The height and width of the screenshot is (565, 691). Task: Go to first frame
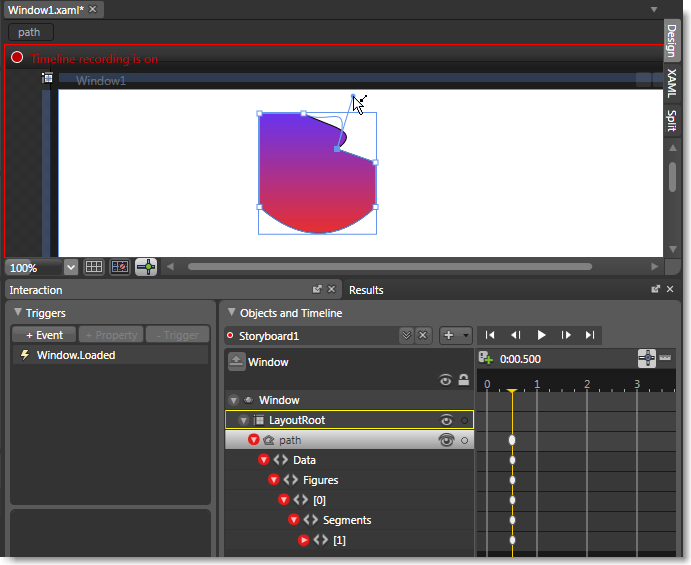490,335
